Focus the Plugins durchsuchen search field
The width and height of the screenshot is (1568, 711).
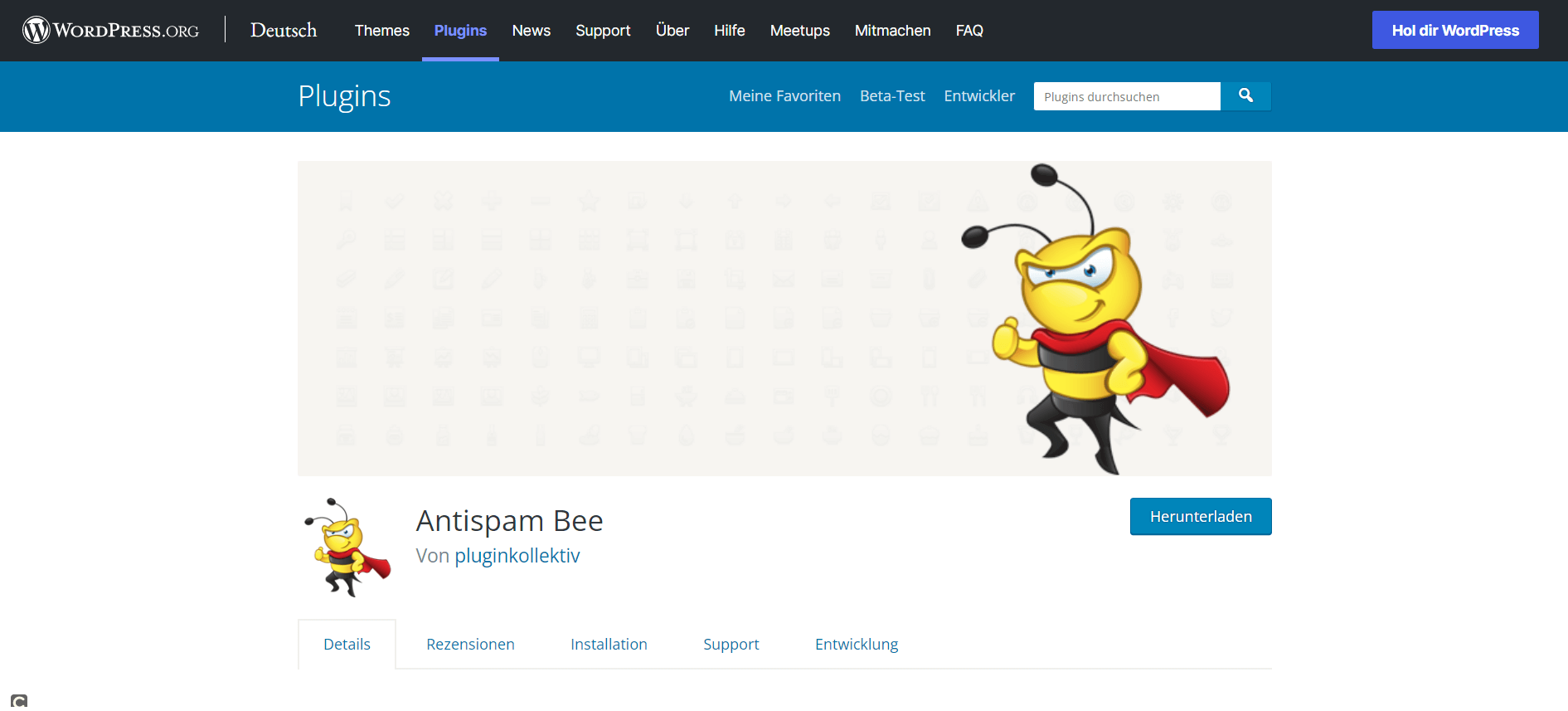1127,96
